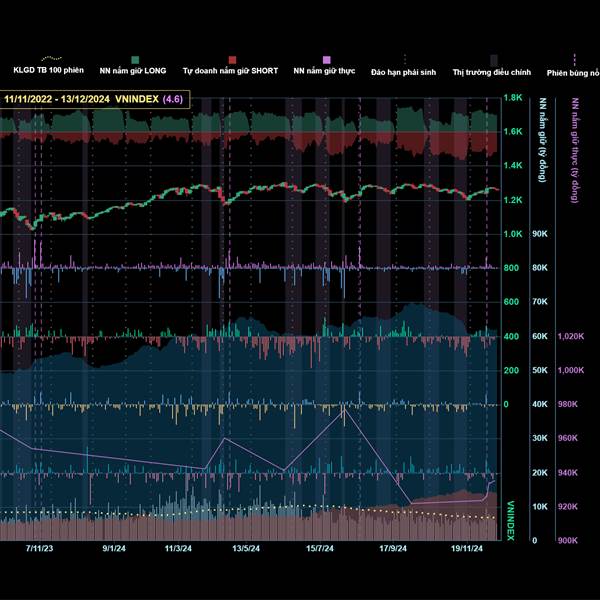Click the green vertical VNINDEX axis label at bottom right
The image size is (600, 600).
click(511, 520)
